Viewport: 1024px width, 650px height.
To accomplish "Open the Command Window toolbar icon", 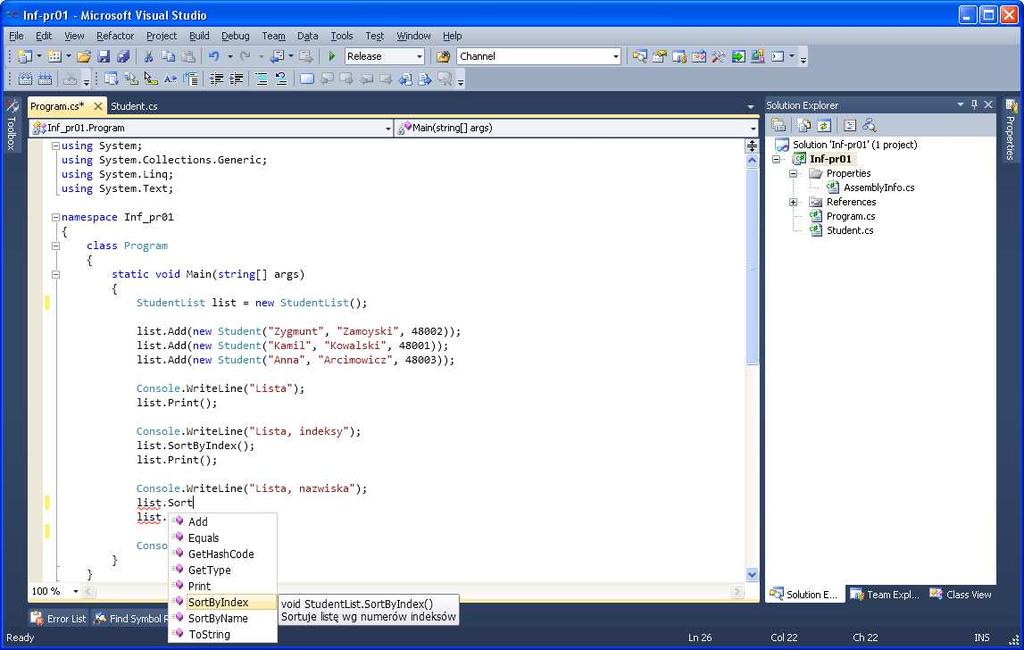I will coord(778,57).
